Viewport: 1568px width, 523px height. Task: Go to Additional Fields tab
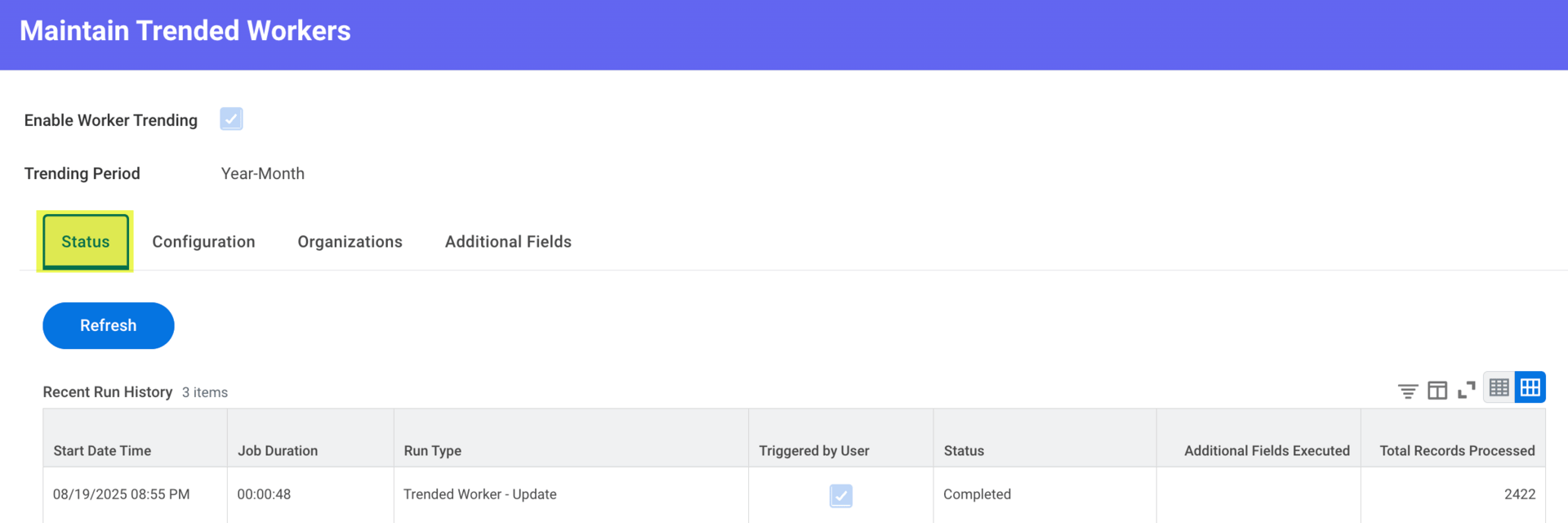click(508, 242)
